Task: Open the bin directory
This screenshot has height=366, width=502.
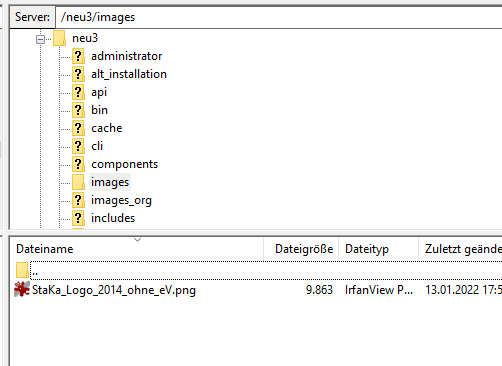Action: pos(99,110)
